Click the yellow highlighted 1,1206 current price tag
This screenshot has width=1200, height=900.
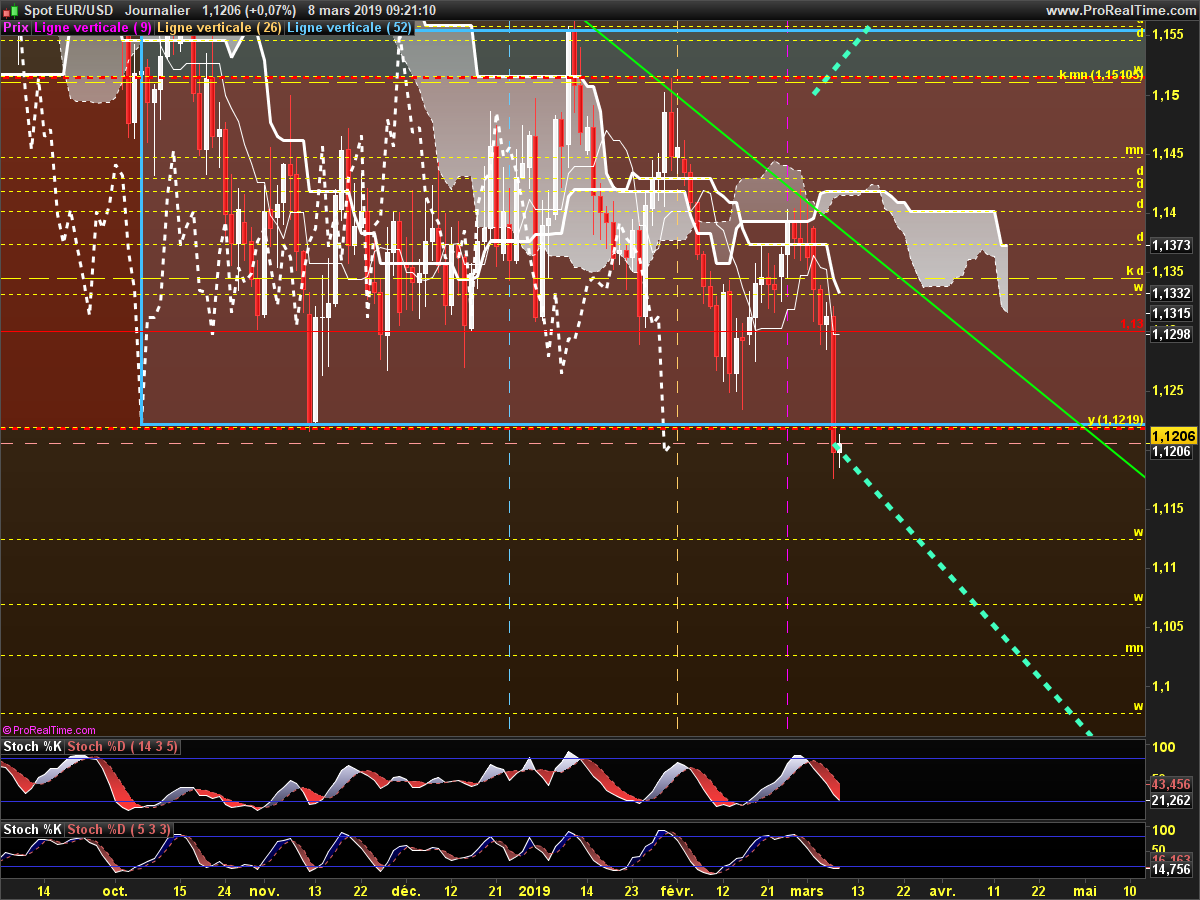[1172, 436]
